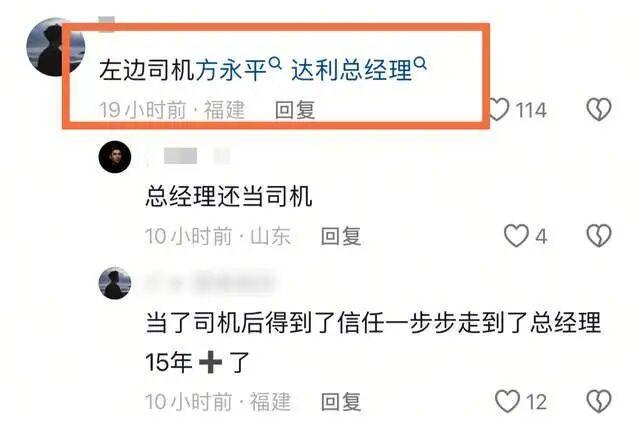Open the 山东 commenter's avatar
This screenshot has height=422, width=640.
115,157
